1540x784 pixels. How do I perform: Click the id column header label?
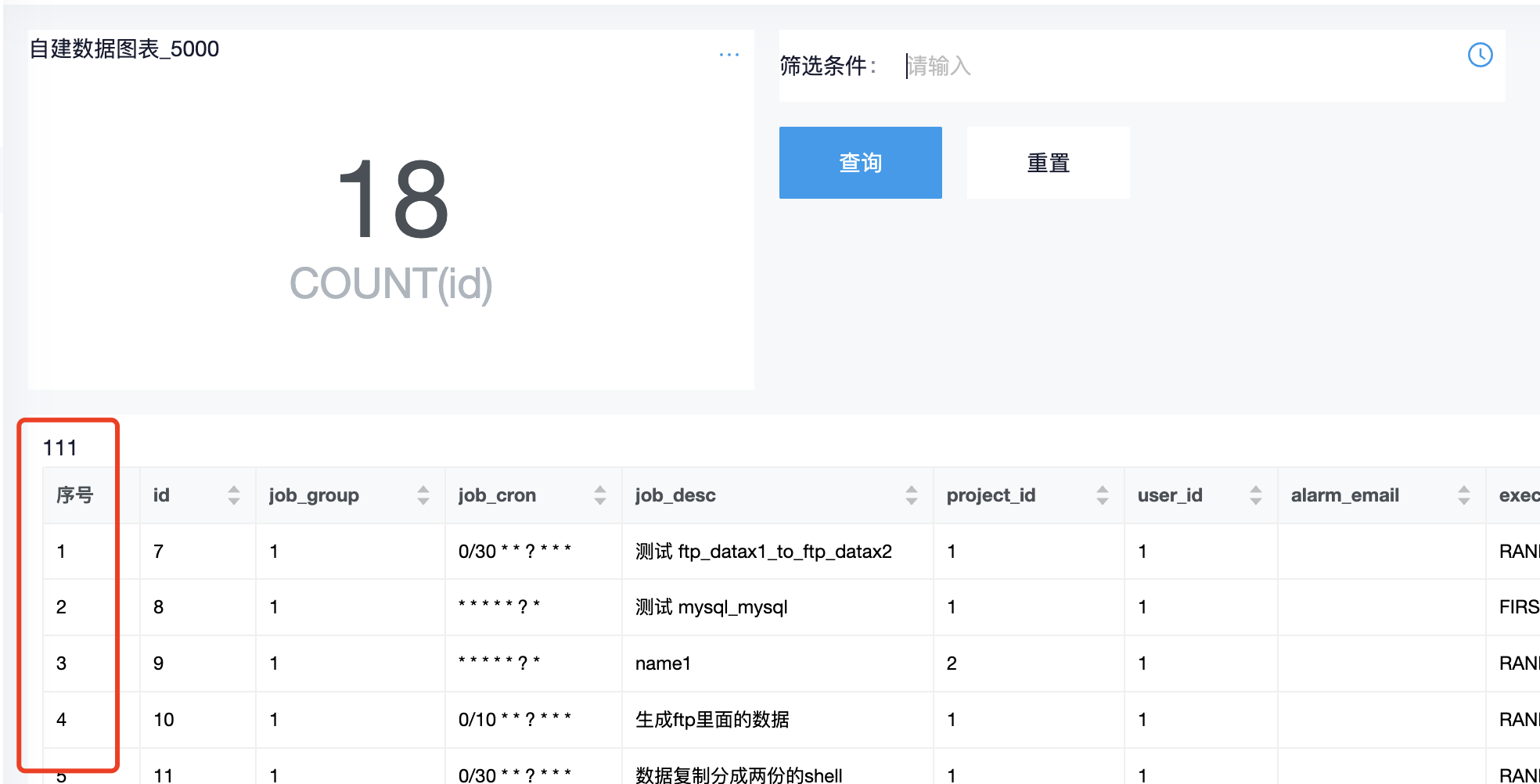tap(161, 495)
